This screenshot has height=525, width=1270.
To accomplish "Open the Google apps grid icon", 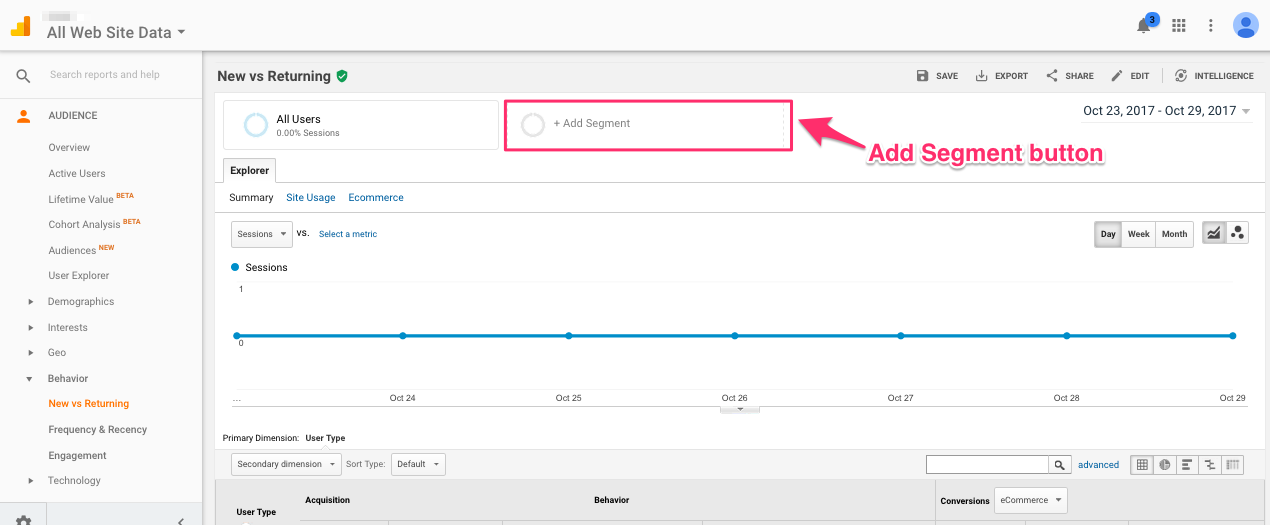I will click(x=1179, y=25).
